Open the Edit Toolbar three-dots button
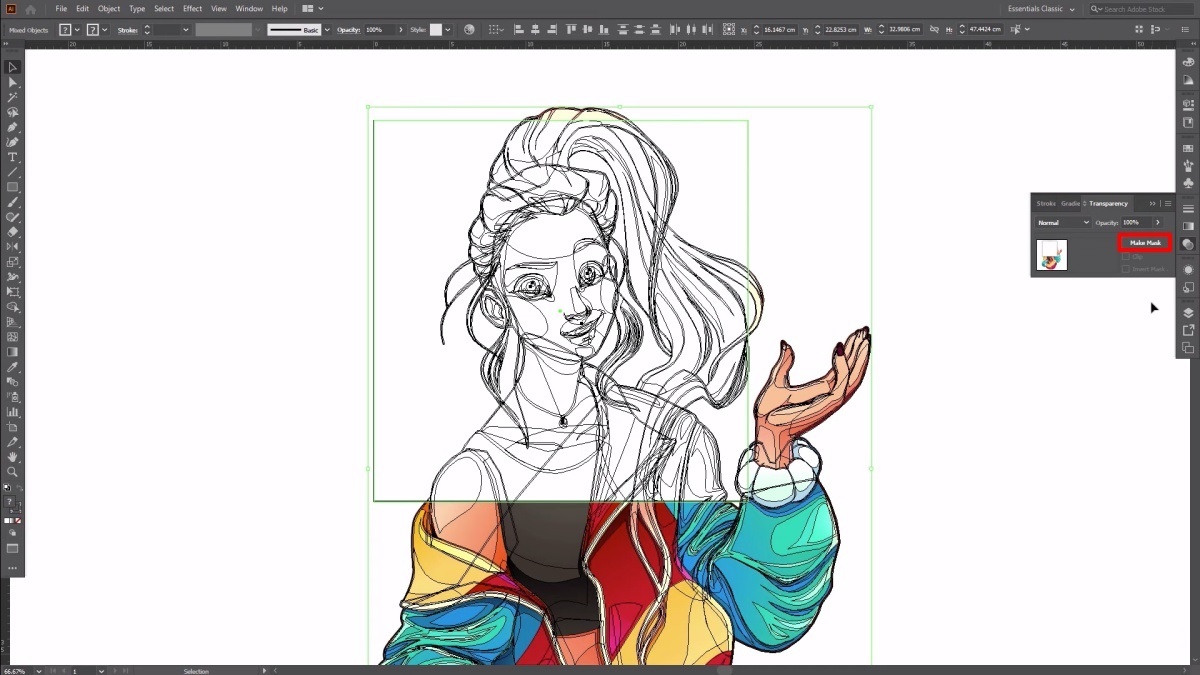Viewport: 1200px width, 675px height. [x=13, y=568]
